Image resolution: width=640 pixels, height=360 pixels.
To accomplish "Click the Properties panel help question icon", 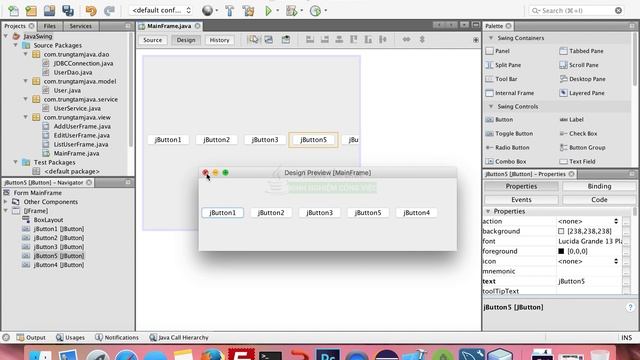I will [x=630, y=307].
